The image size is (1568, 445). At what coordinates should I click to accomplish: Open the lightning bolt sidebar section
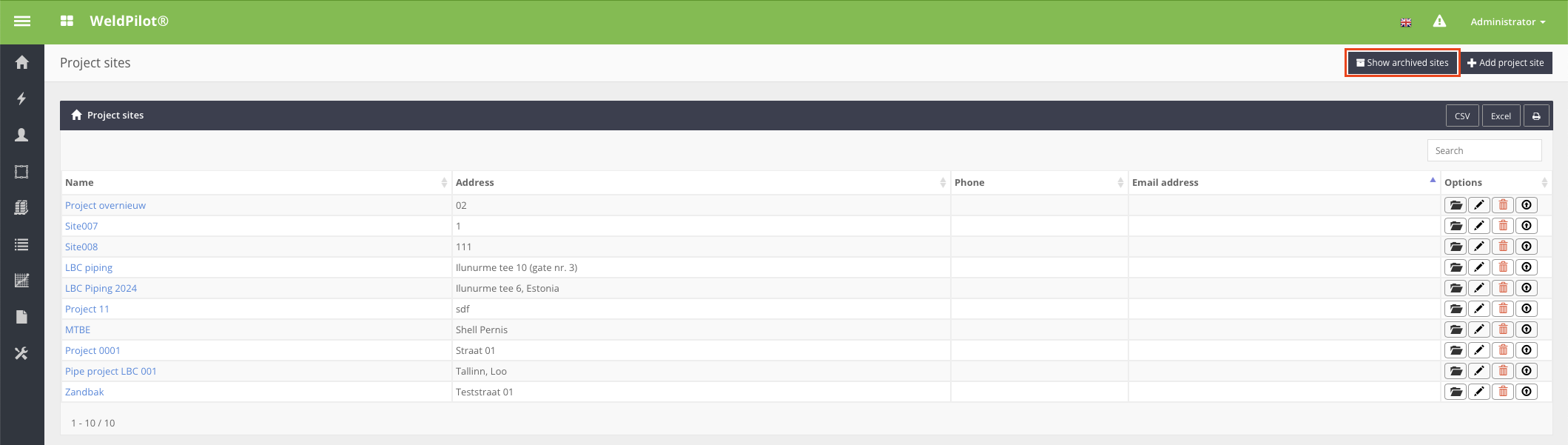(22, 98)
